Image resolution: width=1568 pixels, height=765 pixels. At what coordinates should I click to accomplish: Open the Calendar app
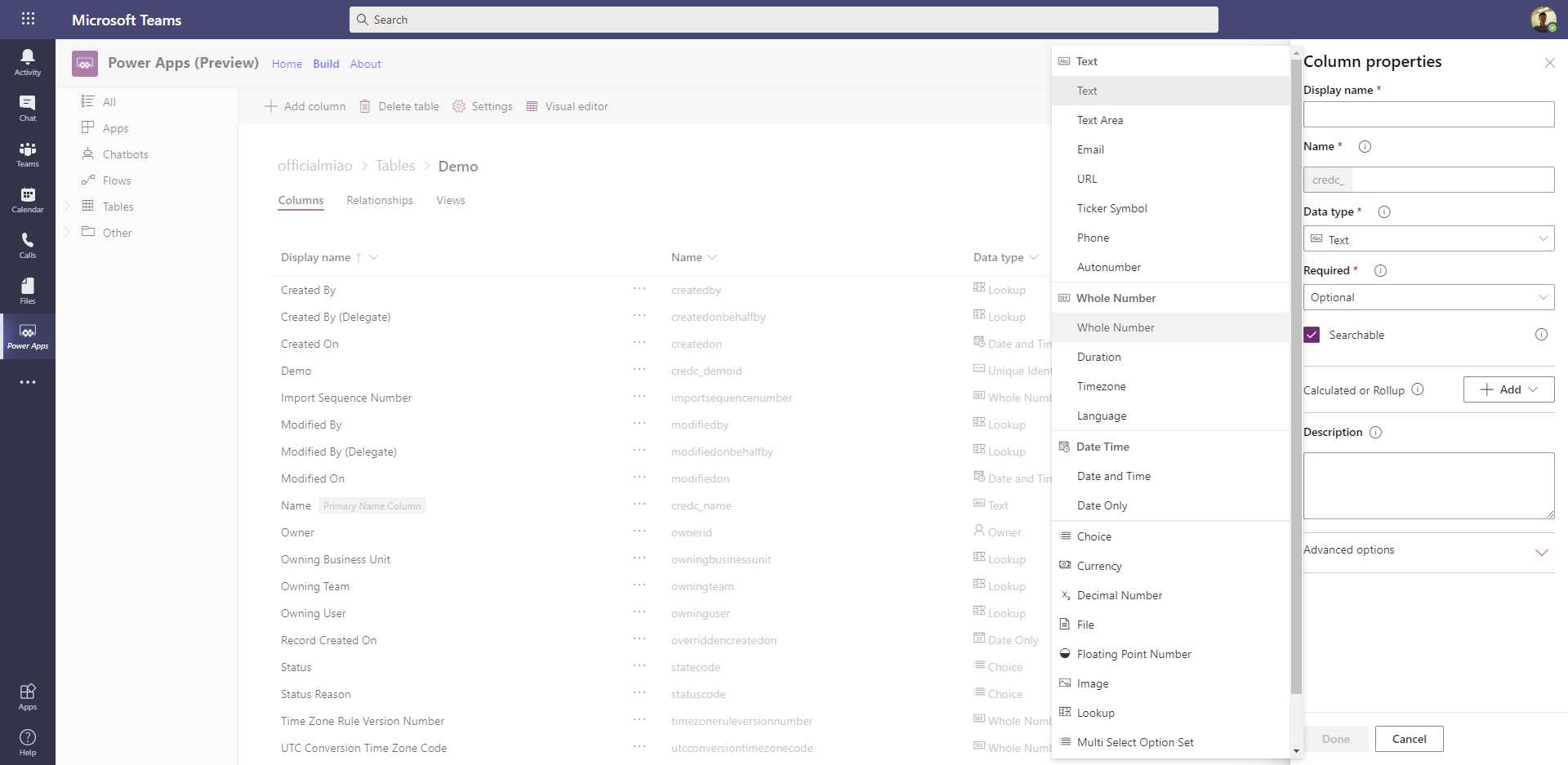28,199
